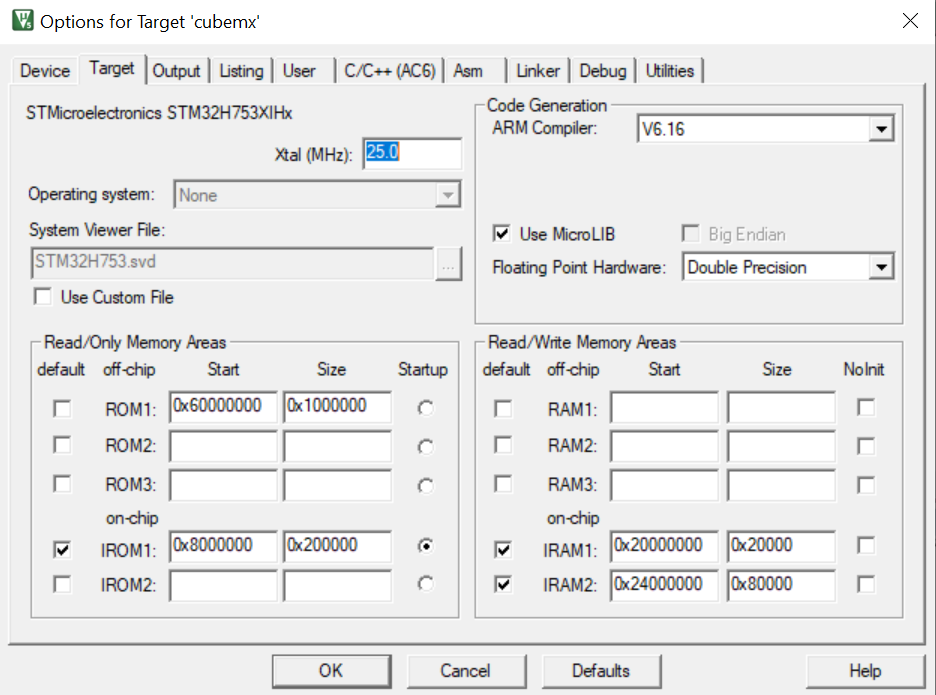
Task: Click the IRAM2 Start address field
Action: [x=664, y=585]
